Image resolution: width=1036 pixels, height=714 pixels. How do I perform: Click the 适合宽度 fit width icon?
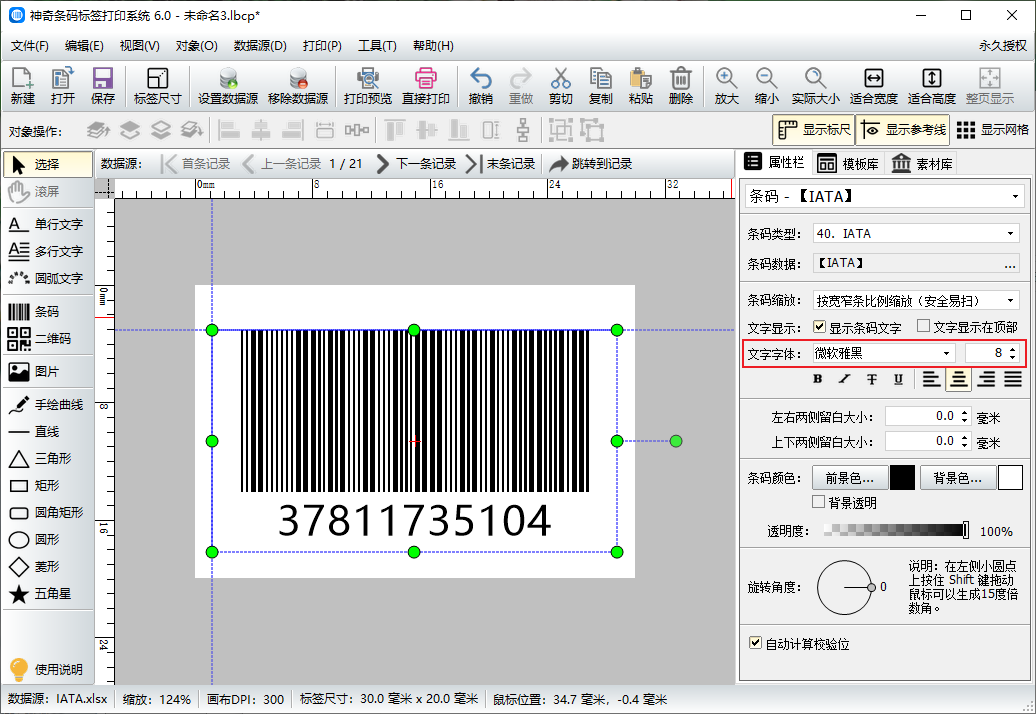pos(873,79)
